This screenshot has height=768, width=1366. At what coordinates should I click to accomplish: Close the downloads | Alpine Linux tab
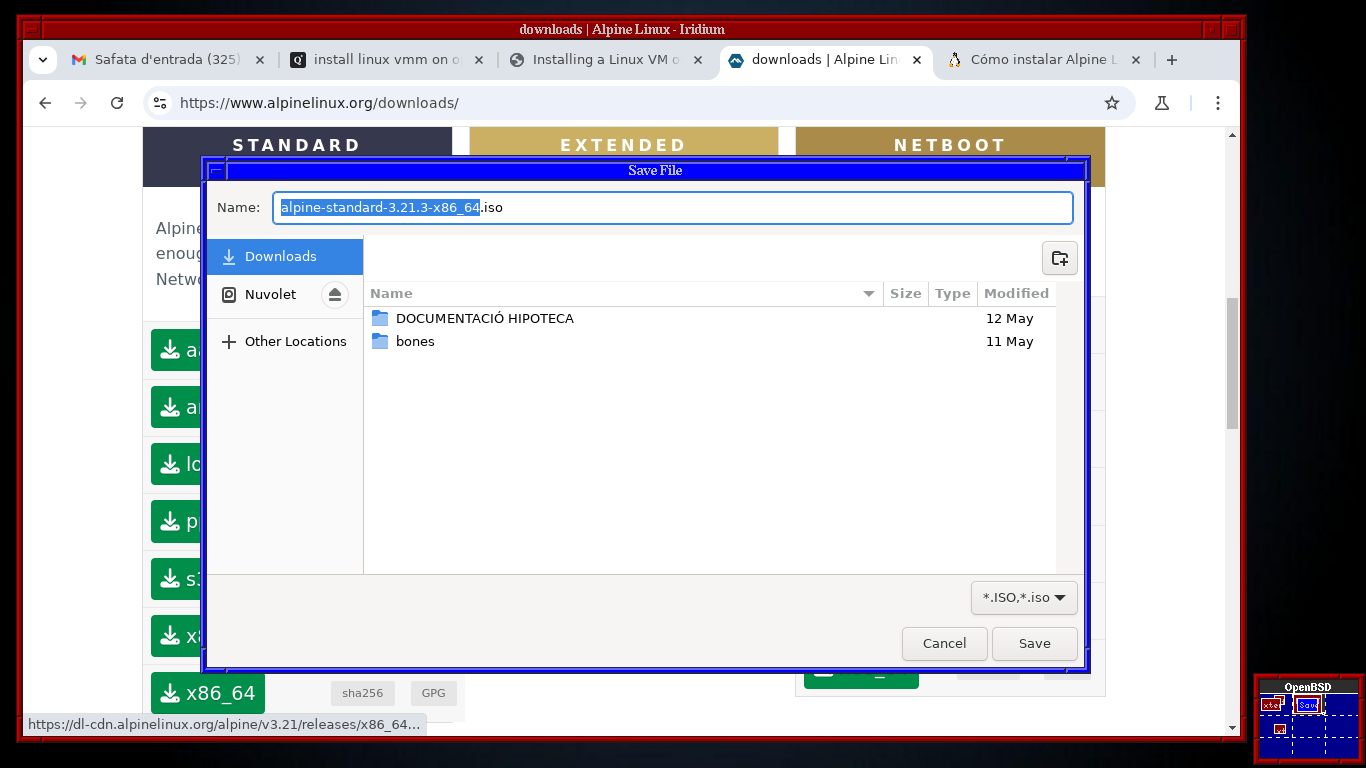click(917, 60)
